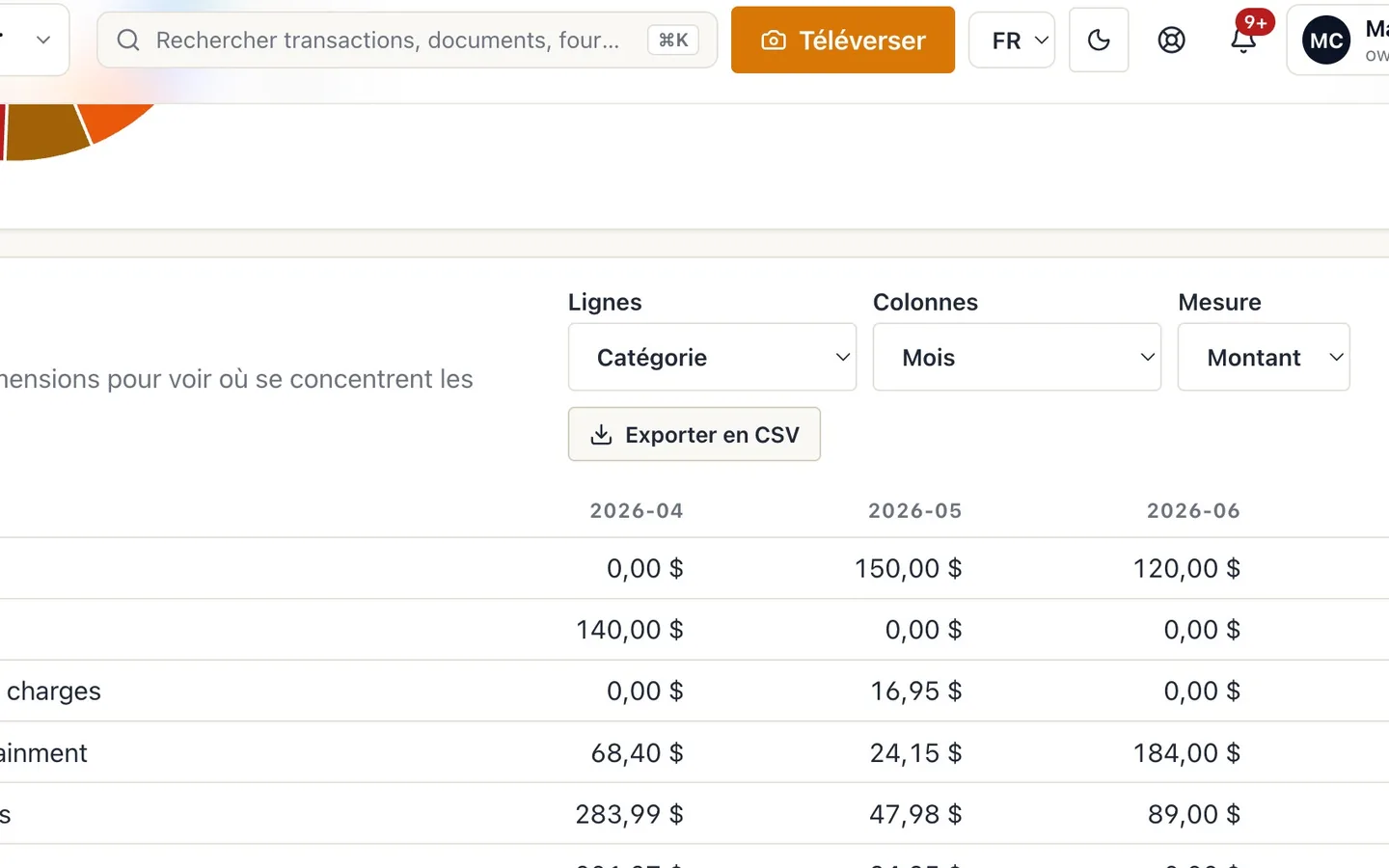Select the 89,00 $ cell
Screen dimensions: 1389x868
click(1194, 815)
